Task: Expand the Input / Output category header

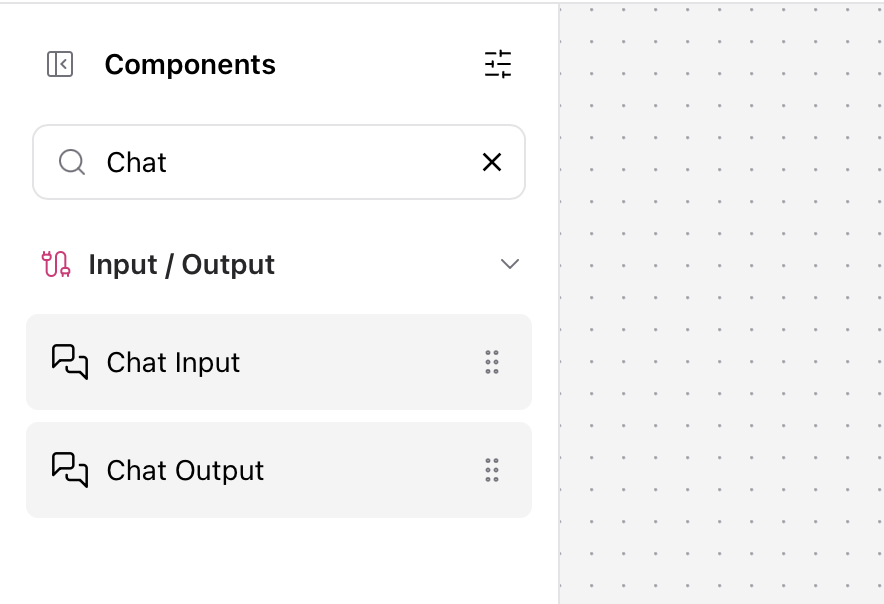Action: pos(181,264)
